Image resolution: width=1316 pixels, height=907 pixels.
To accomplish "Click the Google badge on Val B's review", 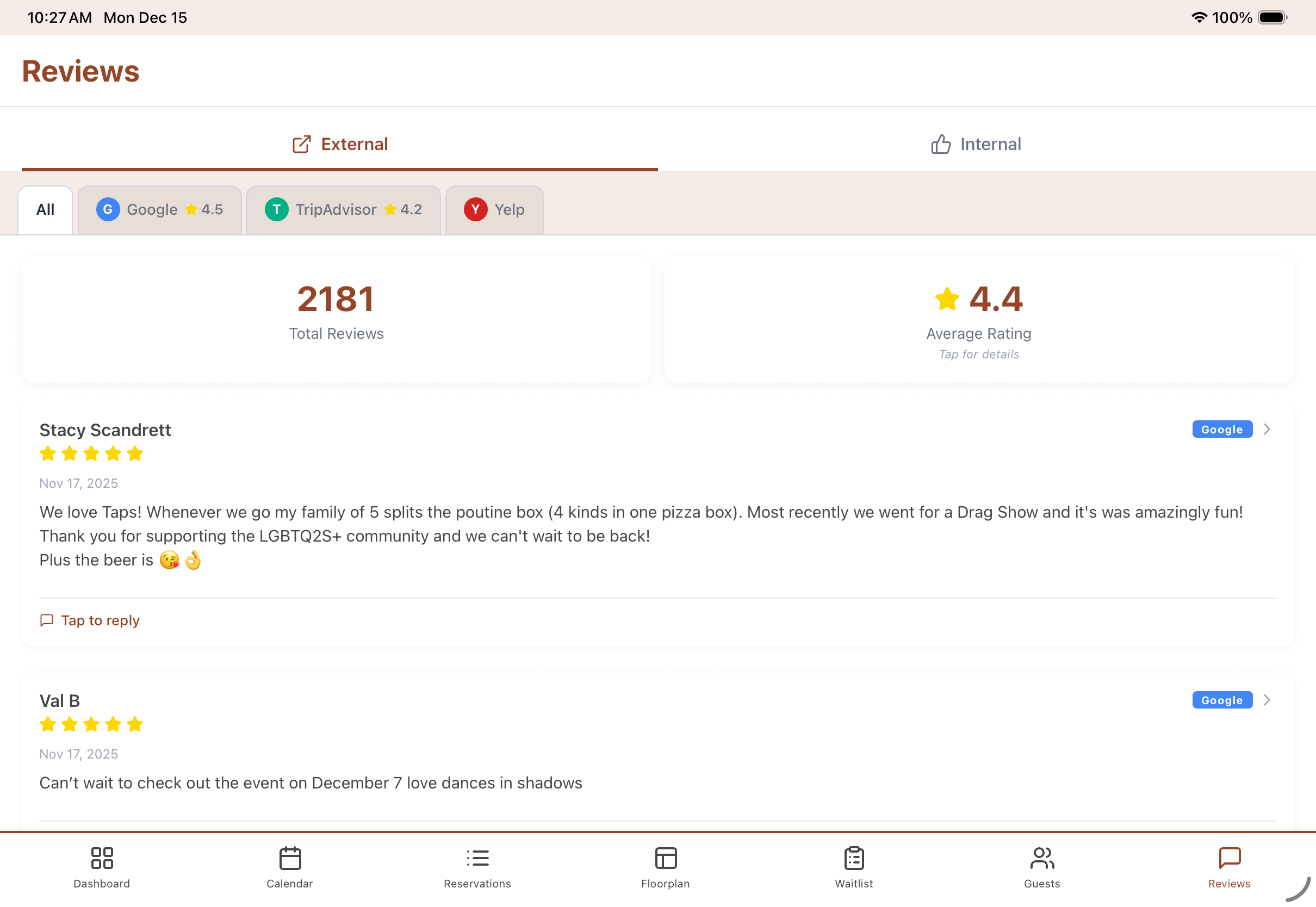I will tap(1222, 700).
